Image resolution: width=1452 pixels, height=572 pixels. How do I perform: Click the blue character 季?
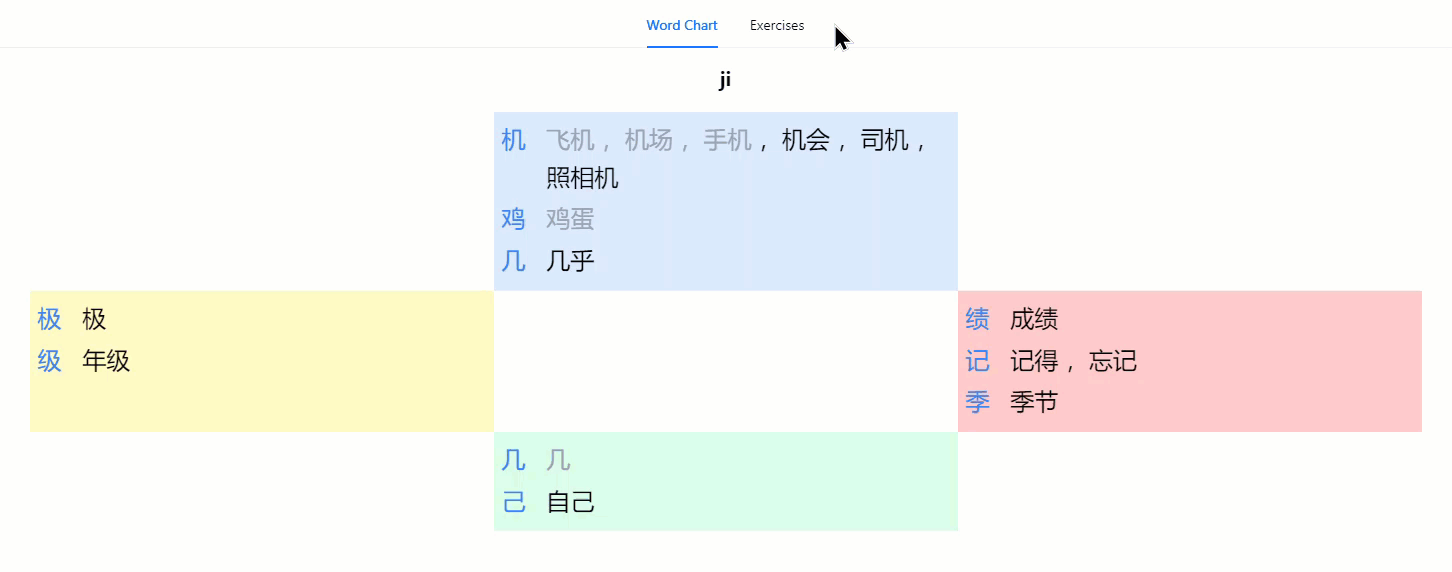[x=977, y=402]
